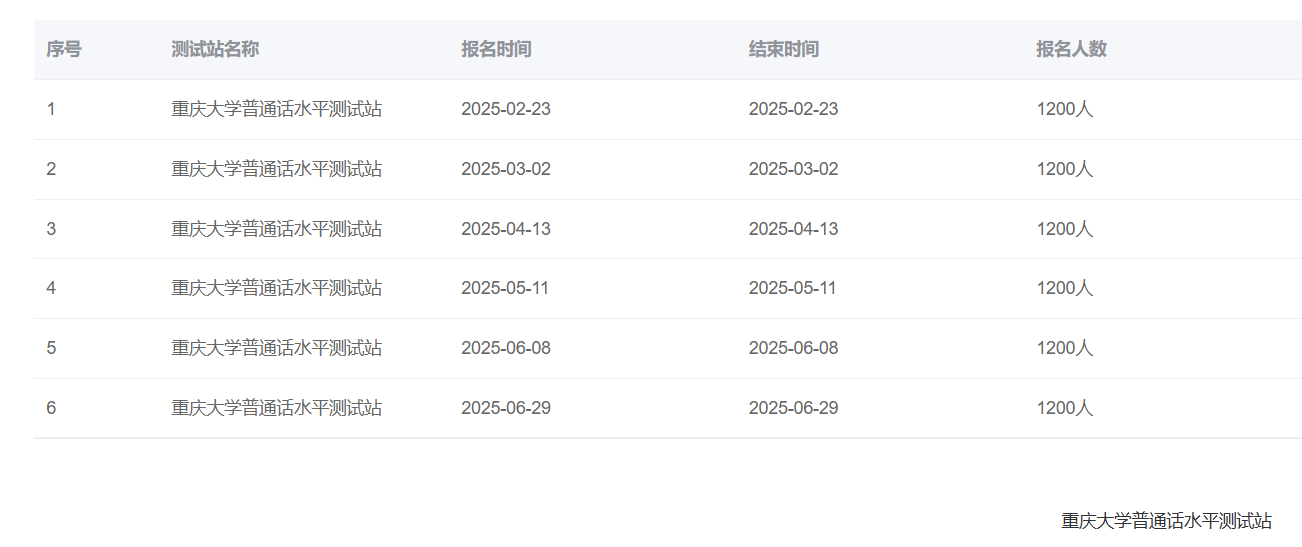Click the 重庆大学普通话水平测试站 footer text below the table
This screenshot has height=547, width=1302.
pyautogui.click(x=1166, y=521)
